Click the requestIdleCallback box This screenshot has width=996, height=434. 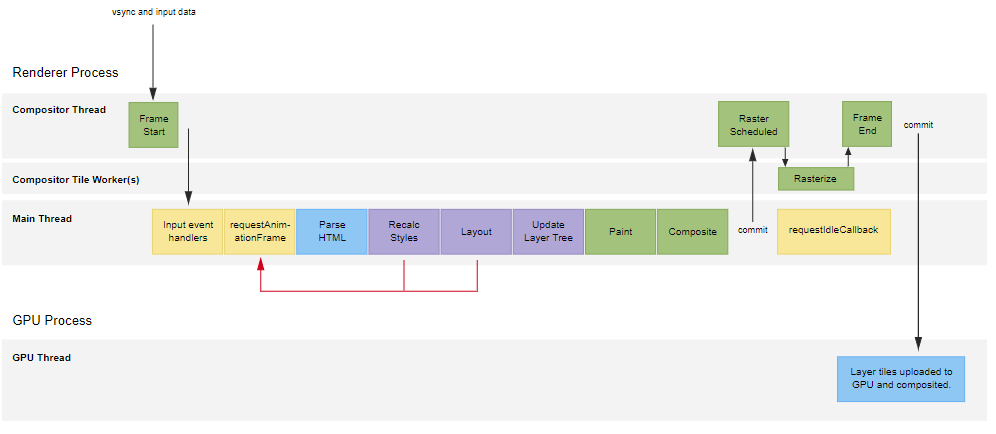click(833, 231)
